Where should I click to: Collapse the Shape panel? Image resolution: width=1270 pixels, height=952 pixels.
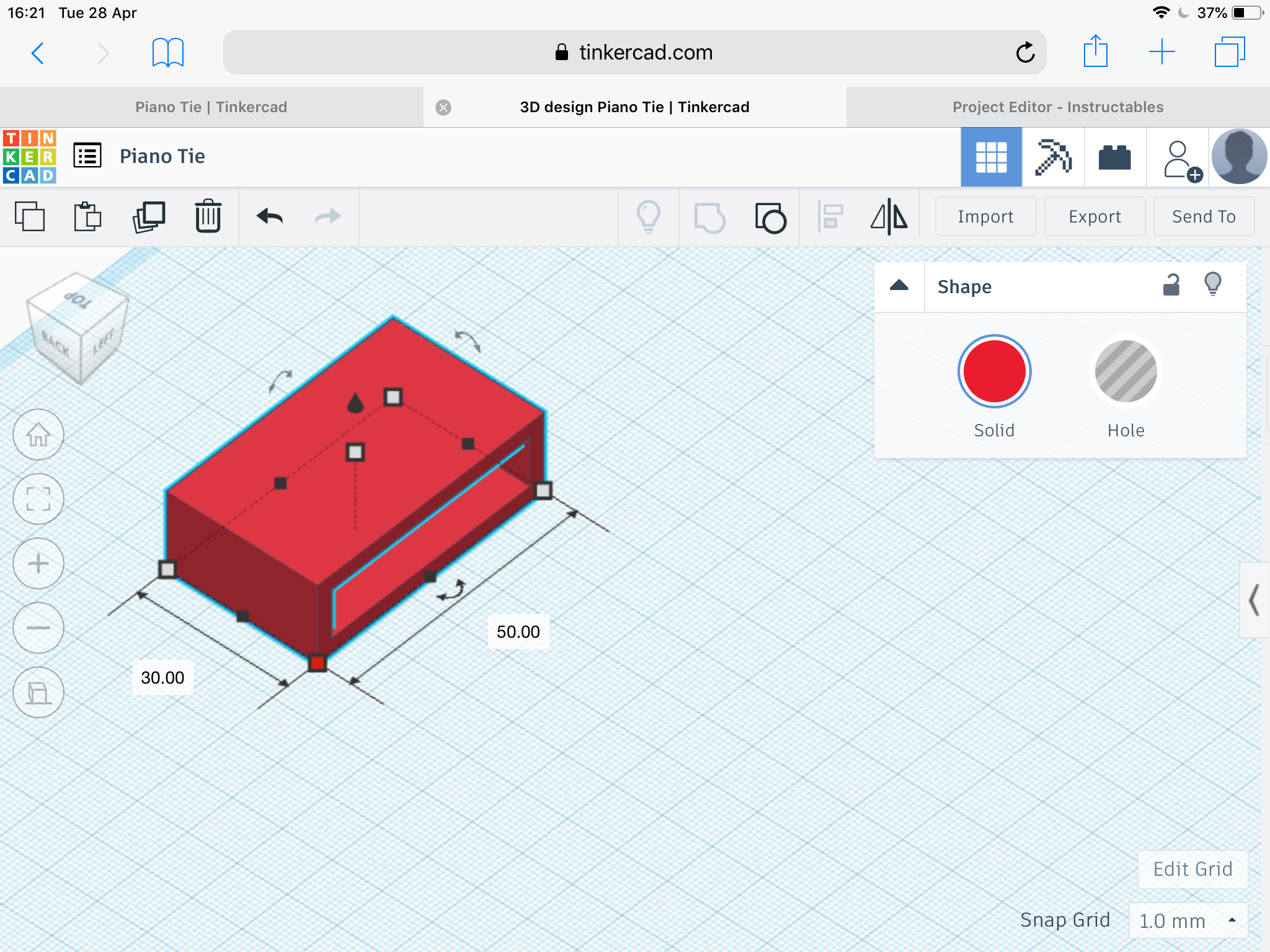click(x=899, y=286)
